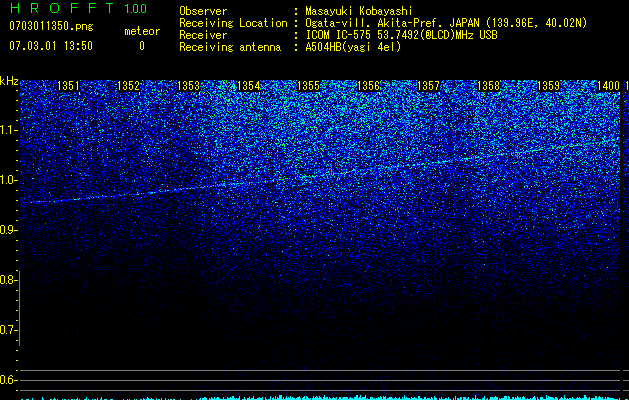Select ICOM IC-575 53.7492 MHz receiver text
The image size is (629, 400).
(x=401, y=35)
